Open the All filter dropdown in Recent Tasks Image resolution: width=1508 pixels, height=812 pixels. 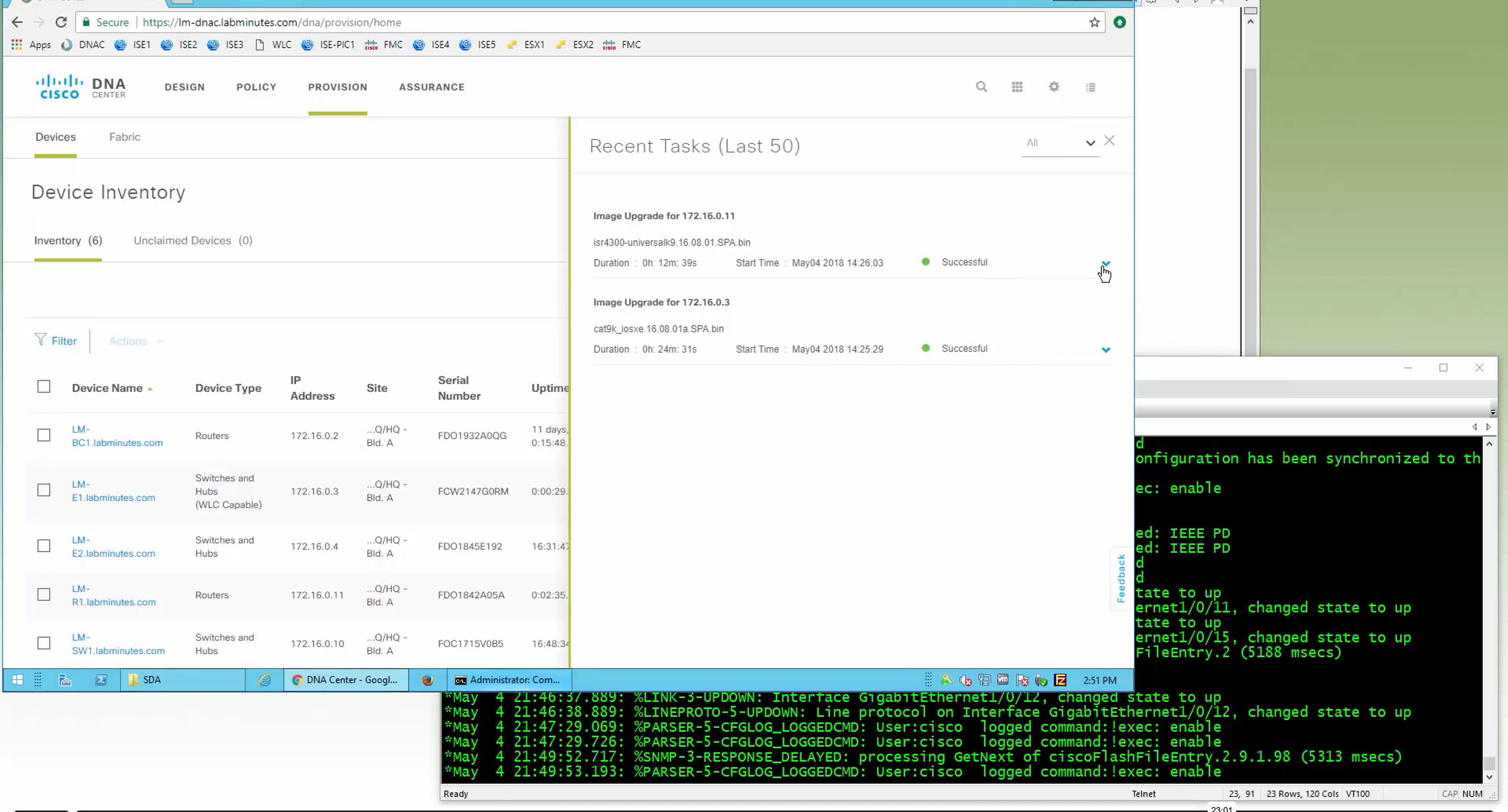1060,143
